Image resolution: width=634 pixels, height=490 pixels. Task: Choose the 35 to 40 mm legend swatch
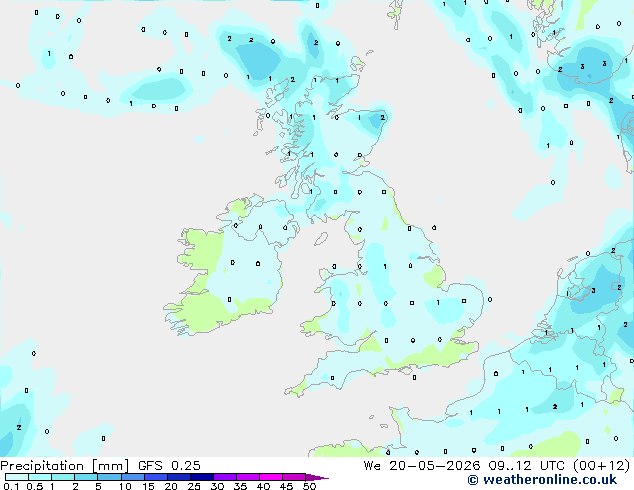(x=248, y=477)
